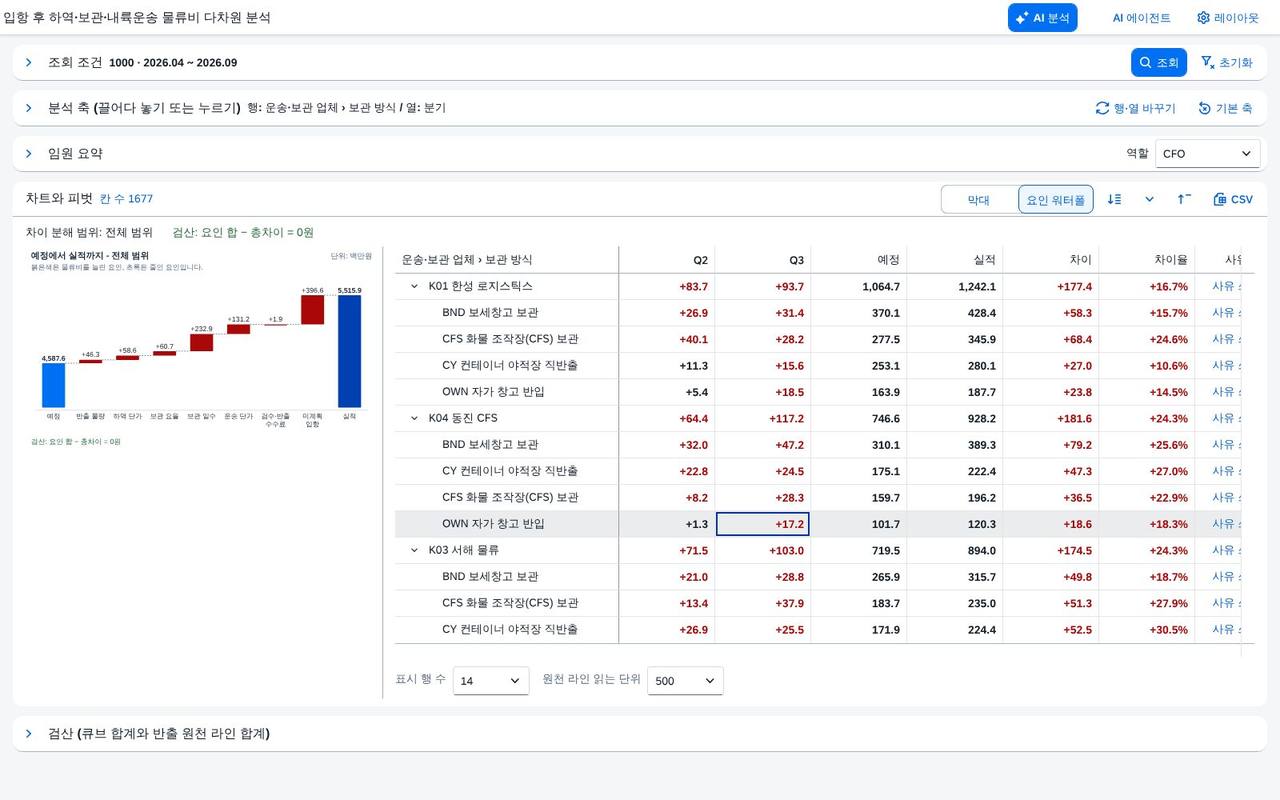Open the 표시 행 수 dropdown
This screenshot has width=1280, height=800.
tap(491, 680)
